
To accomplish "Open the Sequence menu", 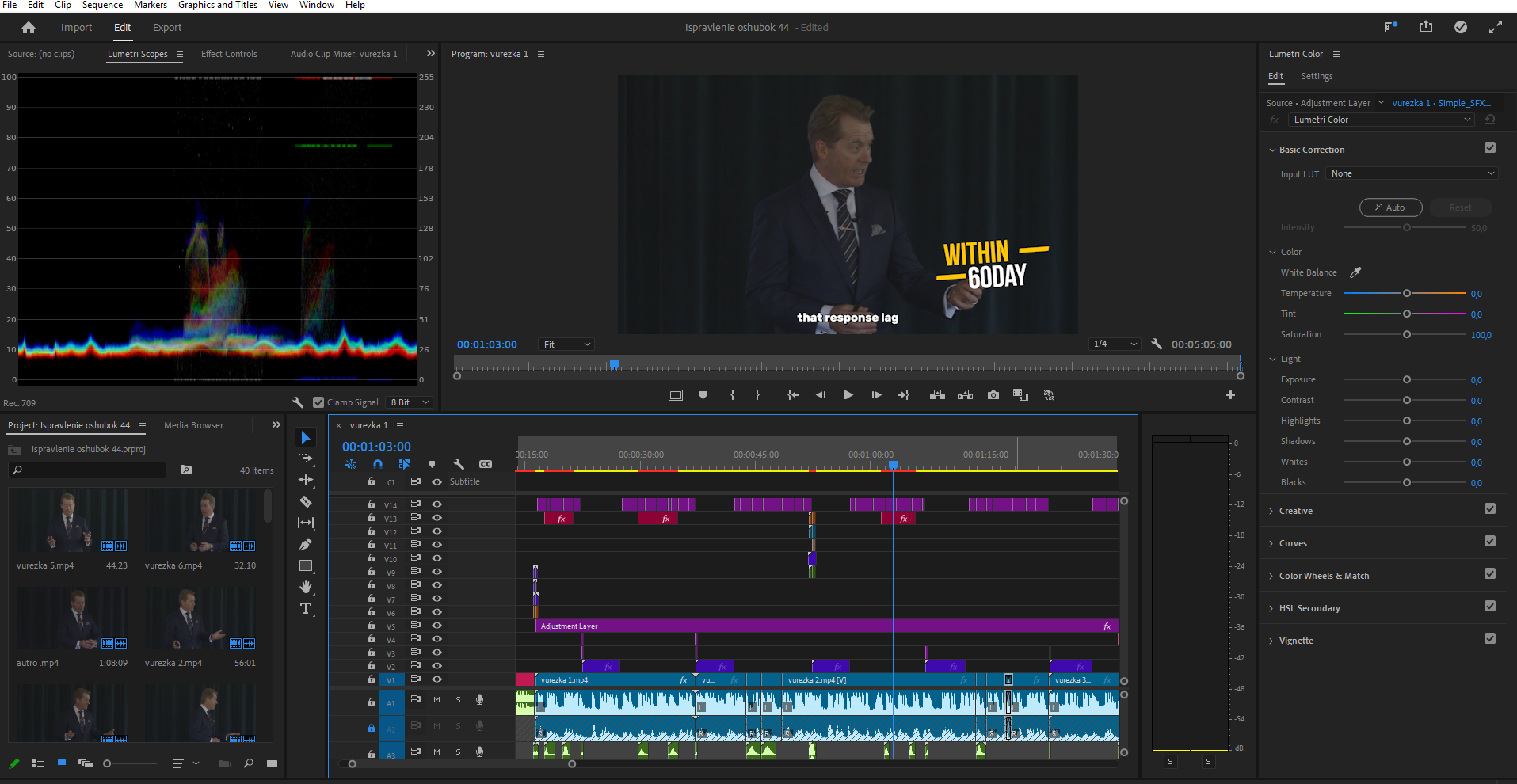I will [x=102, y=5].
